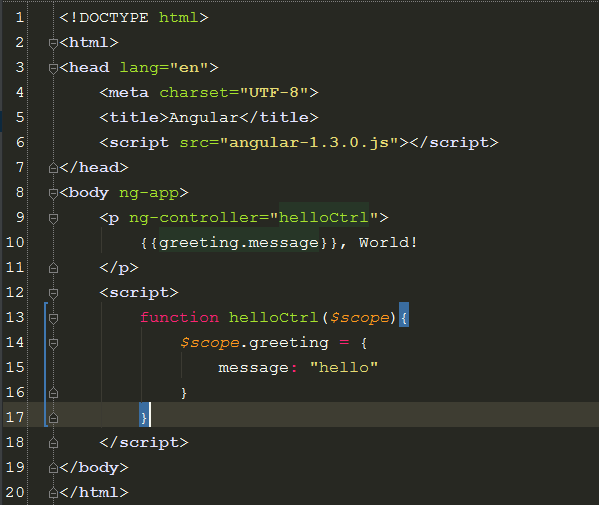Screen dimensions: 599x505
Task: Click the "helloCtrl" attribute value on line 9
Action: (x=324, y=218)
